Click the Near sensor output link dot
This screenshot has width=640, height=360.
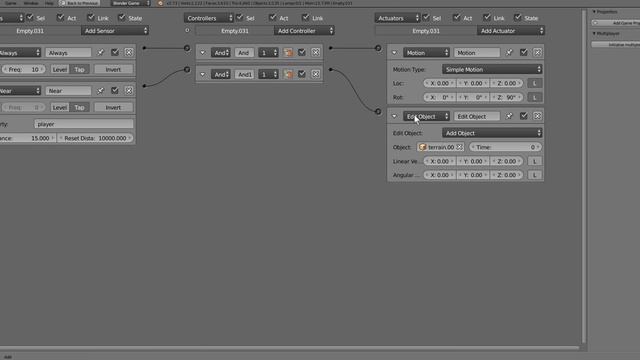tap(144, 86)
